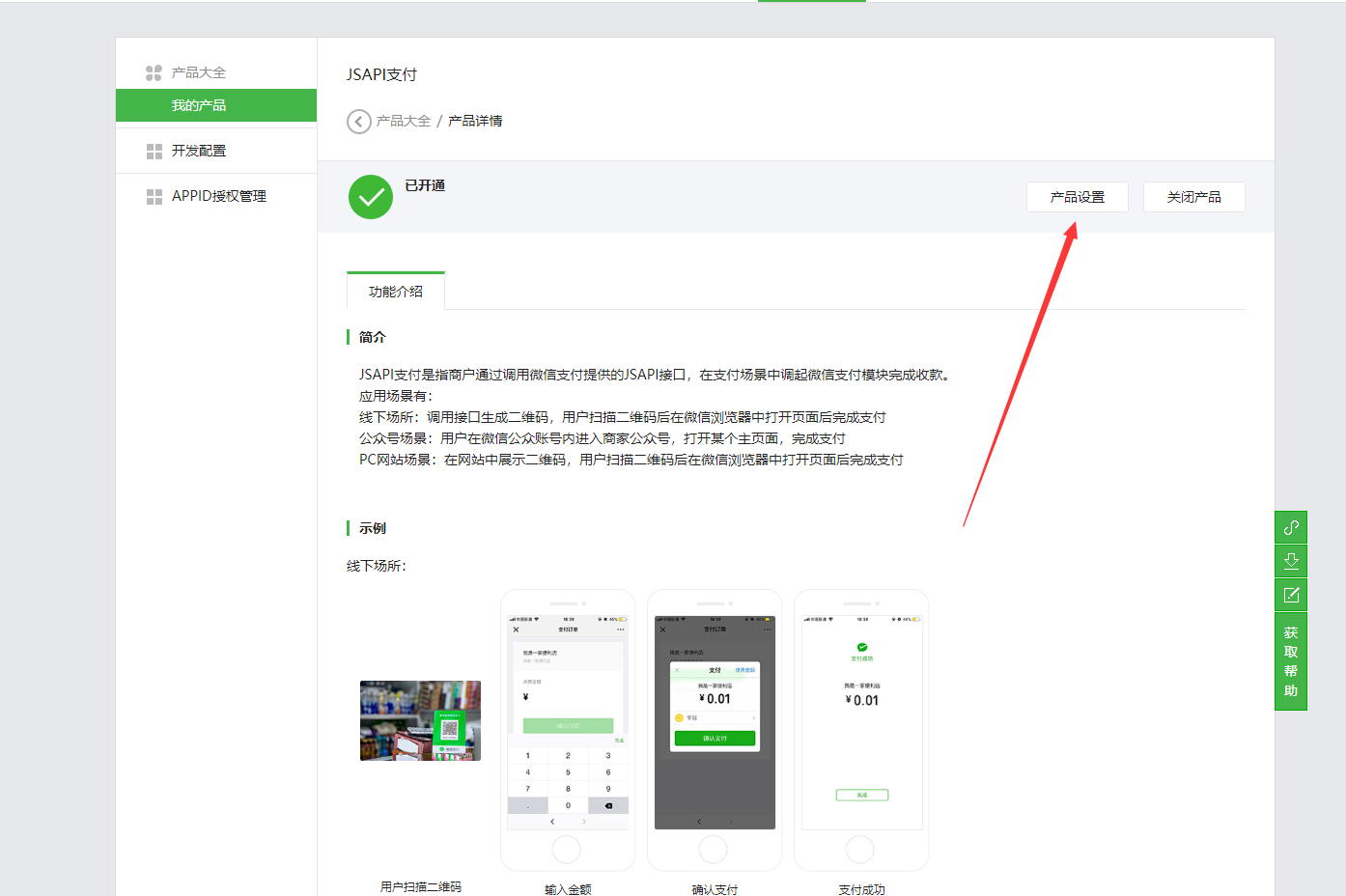Click 关闭产品 button
Viewport: 1346px width, 896px height.
pos(1194,197)
